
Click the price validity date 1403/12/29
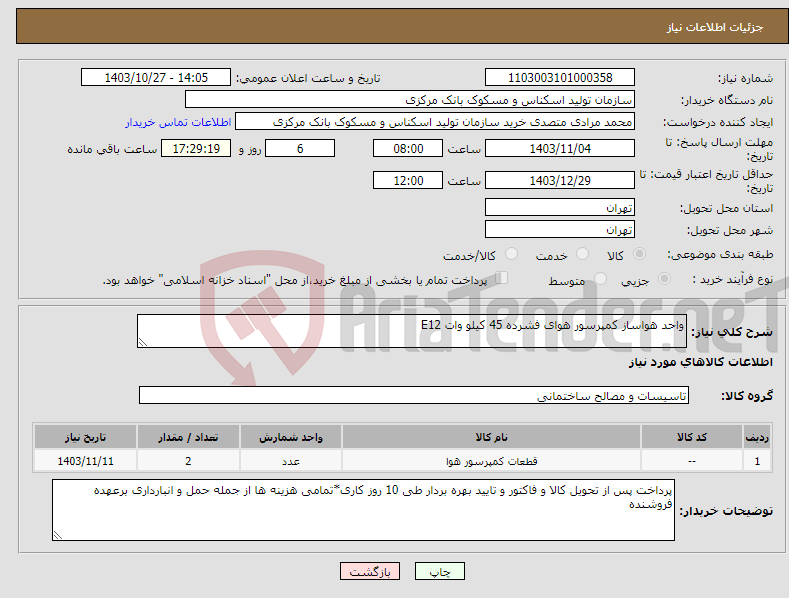coord(560,180)
